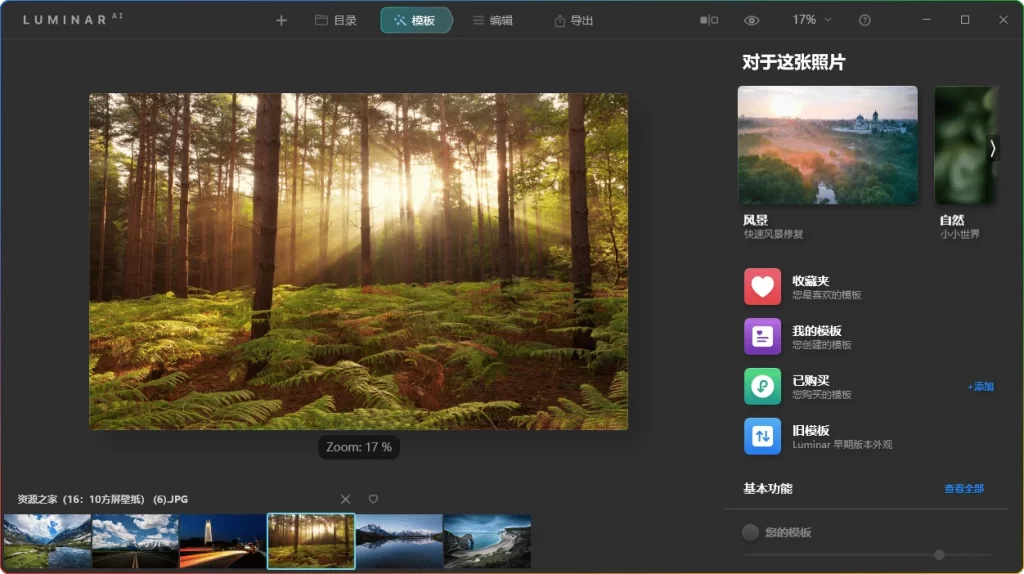
Task: Show next templates with right chevron
Action: tap(993, 148)
